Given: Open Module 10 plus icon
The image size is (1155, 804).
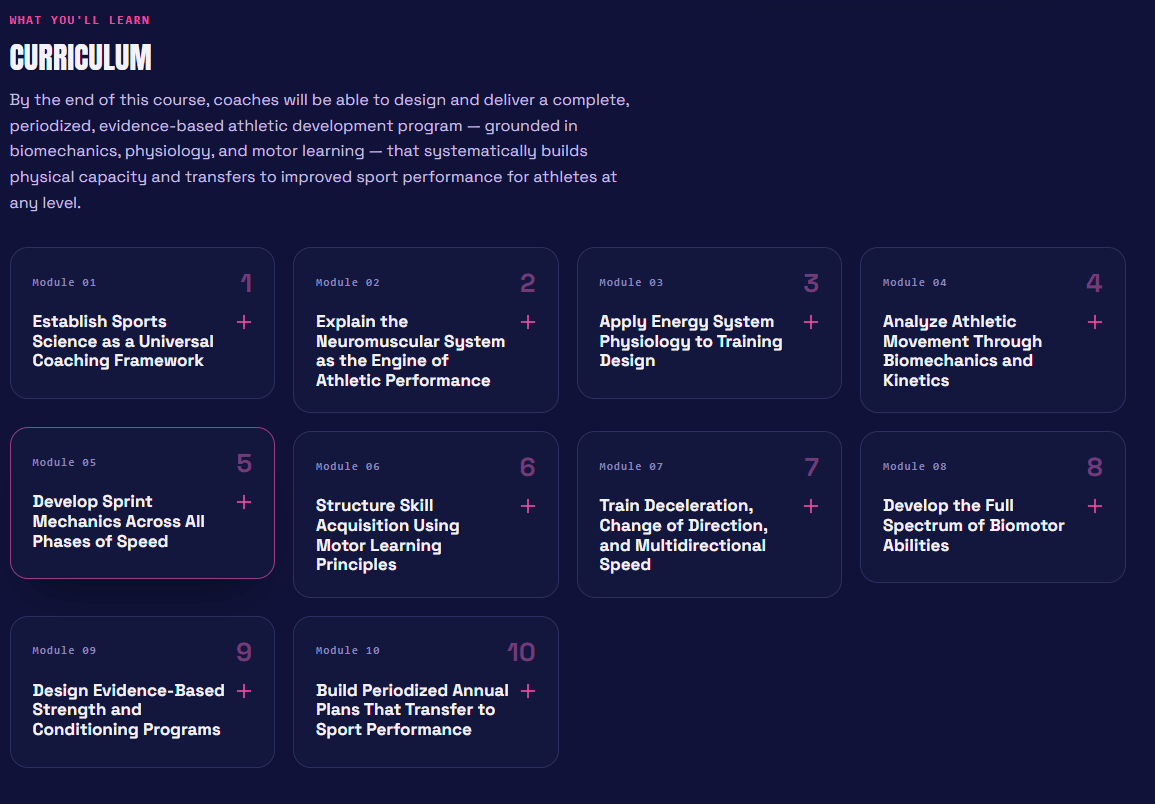Looking at the screenshot, I should [527, 691].
